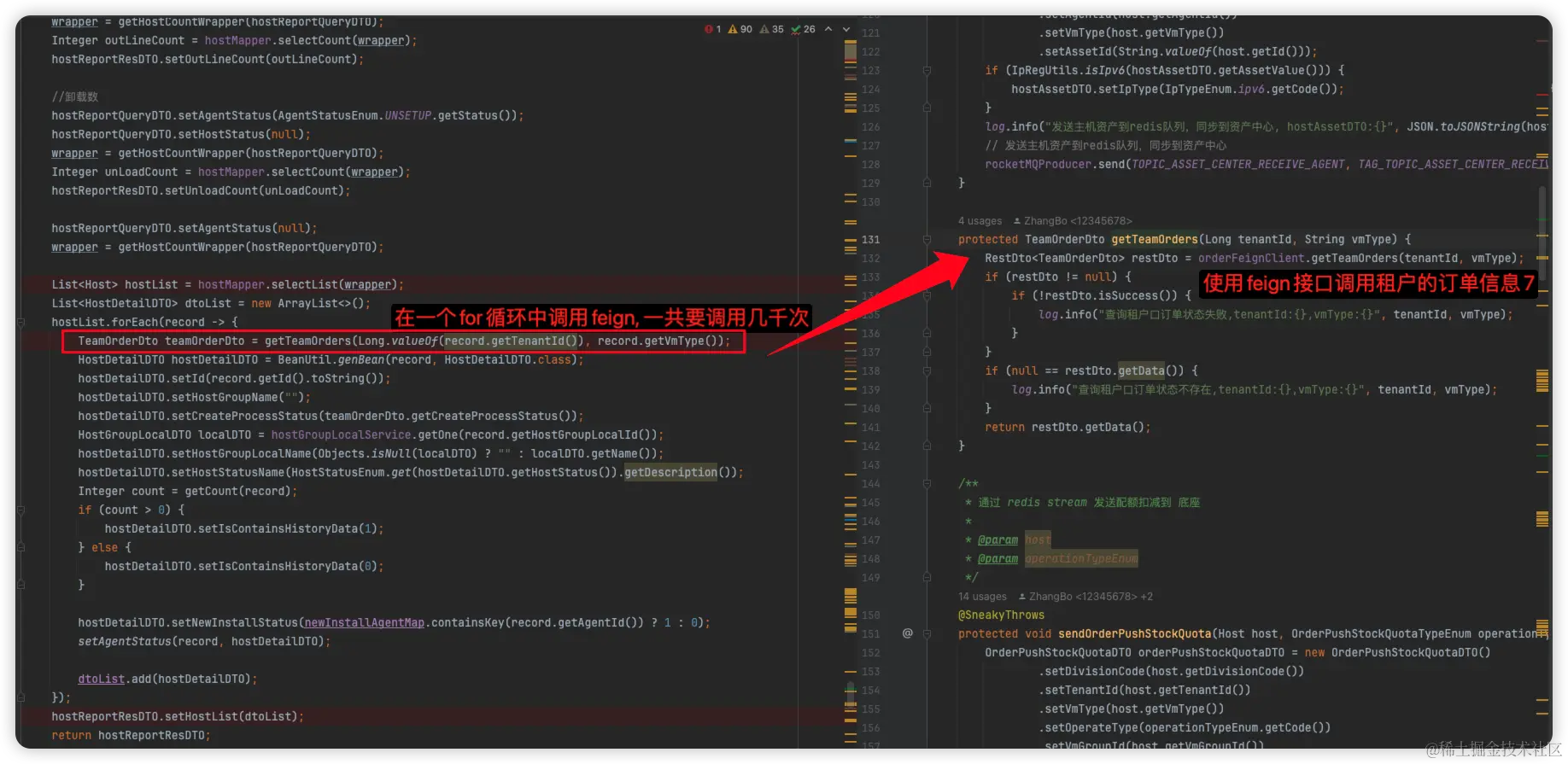The width and height of the screenshot is (1568, 764).
Task: Click author hint 'ZhangBo <12345678>' above getTeamOrders
Action: 1073,221
